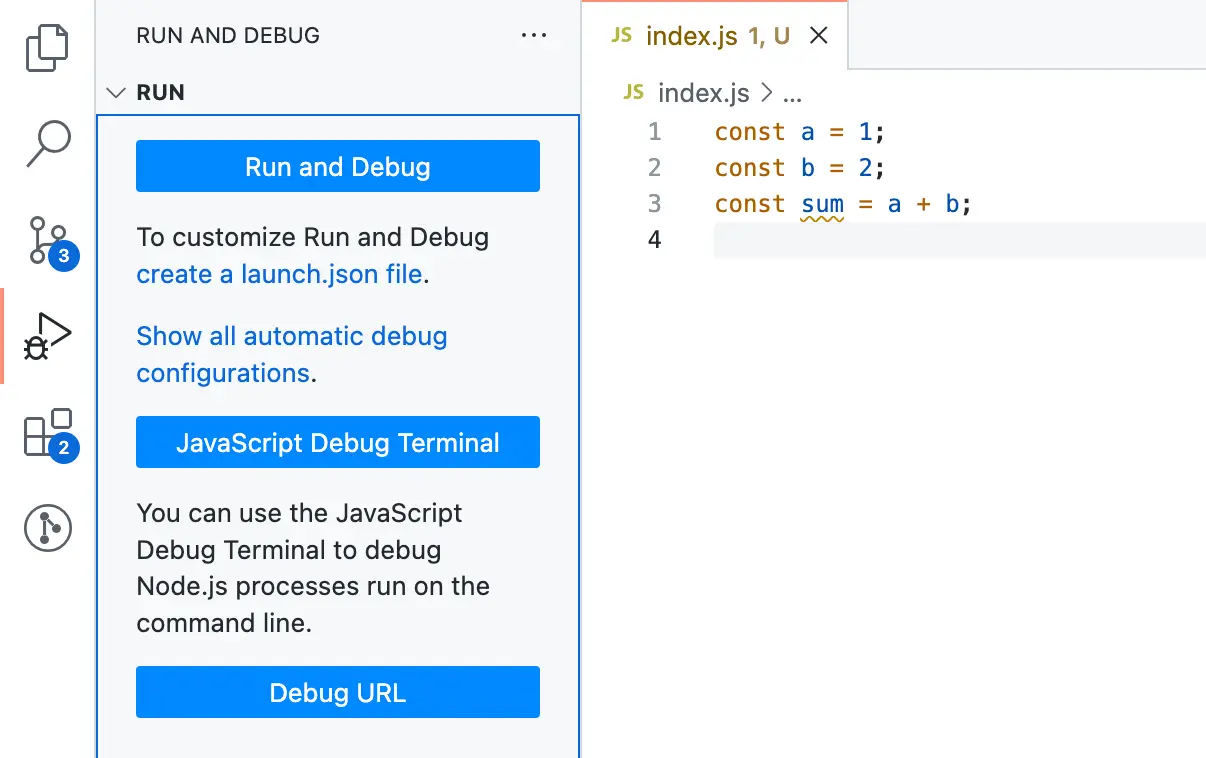
Task: Open a JavaScript Debug Terminal
Action: coord(337,442)
